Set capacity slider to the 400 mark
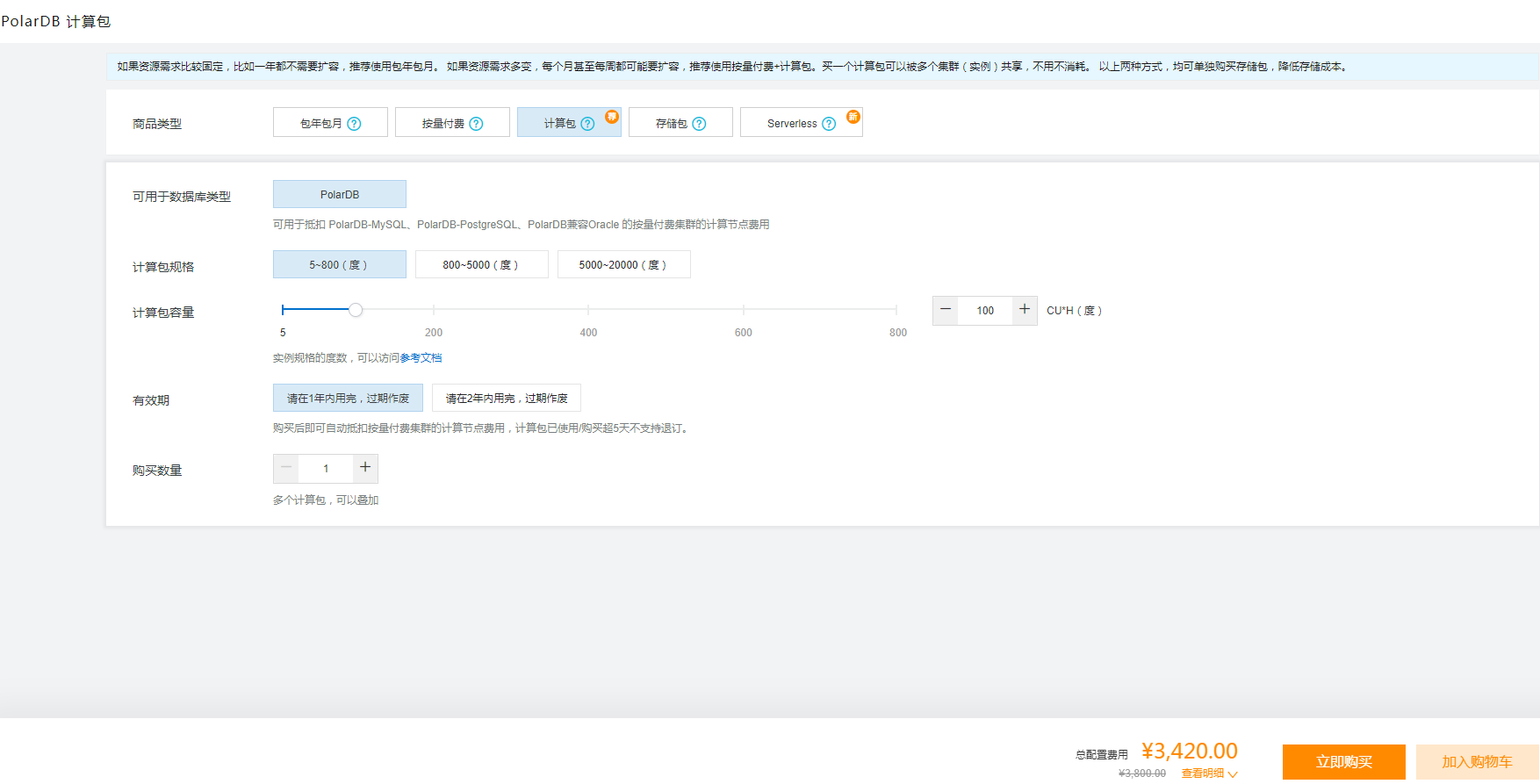The width and height of the screenshot is (1540, 784). [x=588, y=310]
